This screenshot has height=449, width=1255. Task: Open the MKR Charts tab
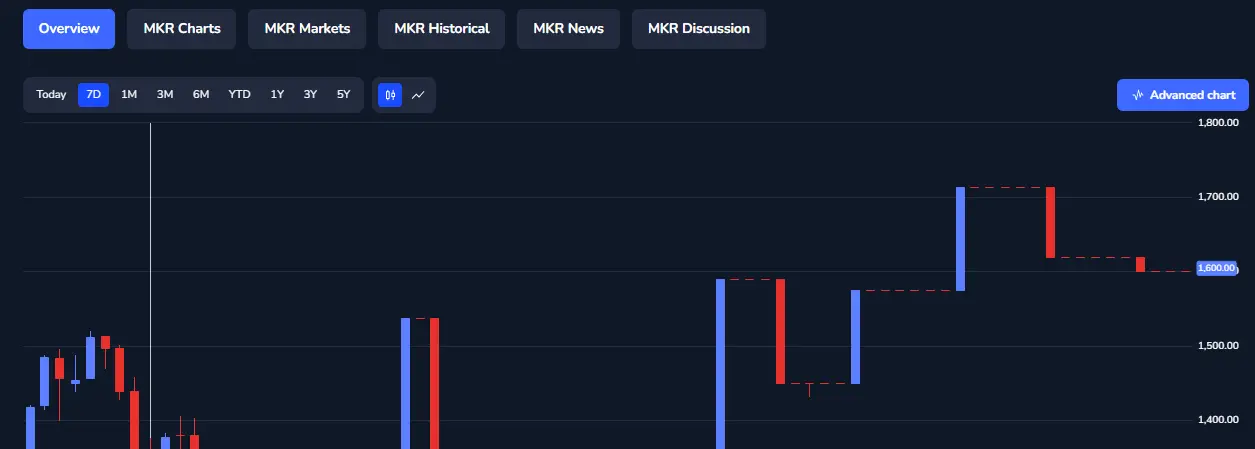pyautogui.click(x=181, y=29)
